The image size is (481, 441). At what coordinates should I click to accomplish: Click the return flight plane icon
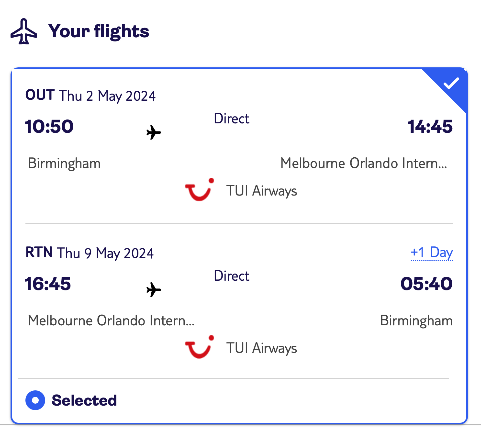(154, 289)
